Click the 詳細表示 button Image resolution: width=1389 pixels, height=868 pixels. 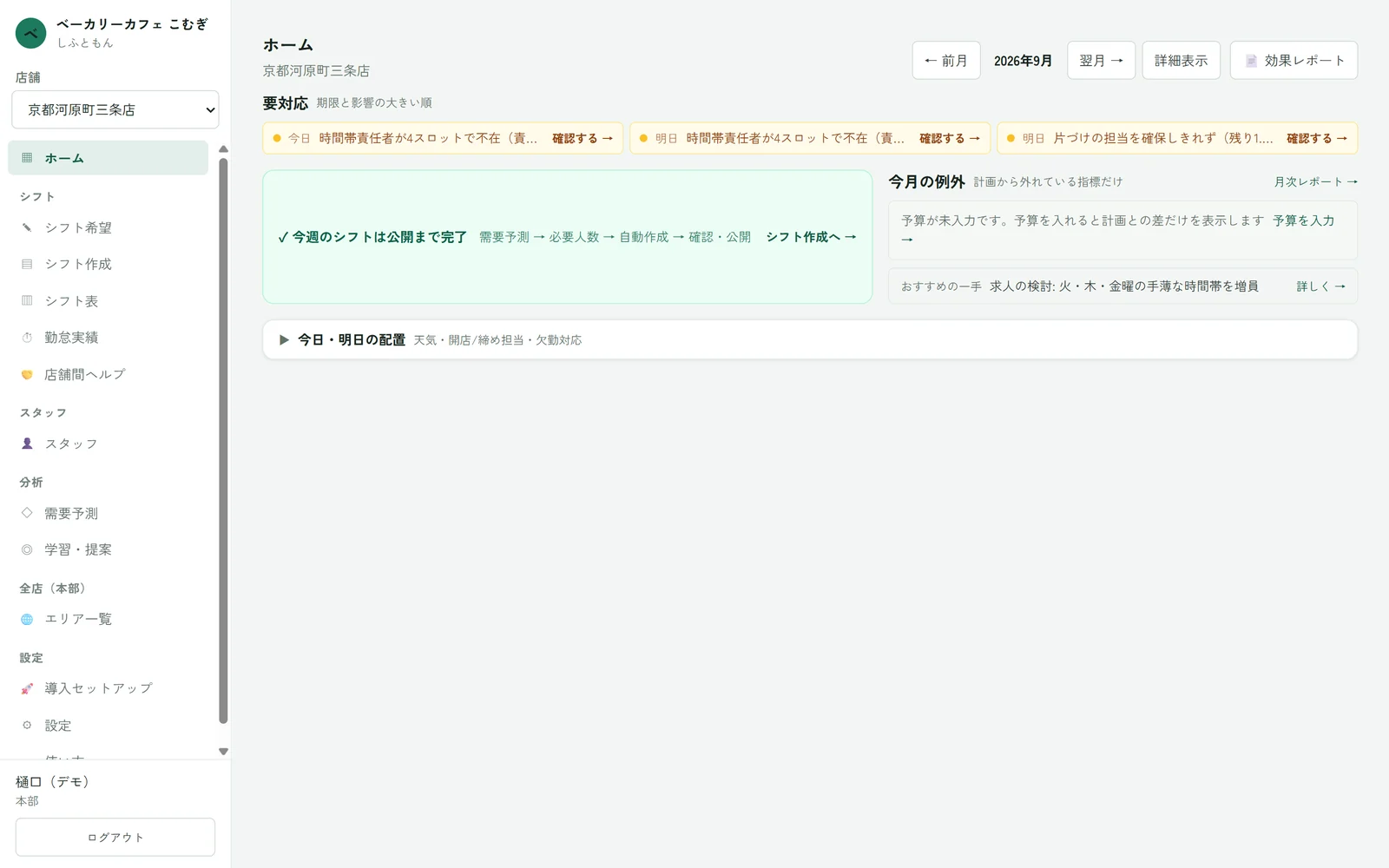coord(1181,61)
